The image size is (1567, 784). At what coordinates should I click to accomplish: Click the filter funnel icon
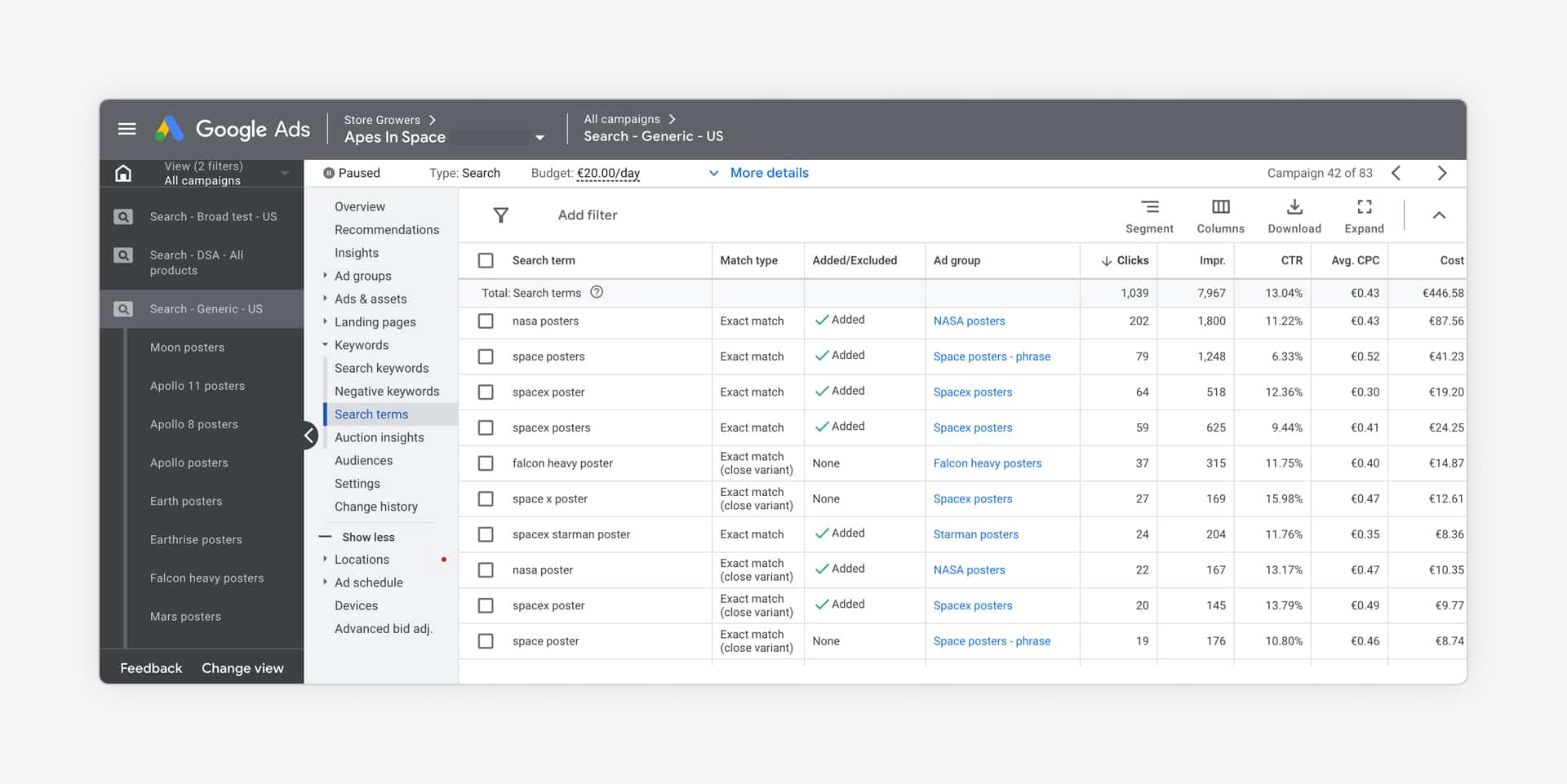[501, 215]
